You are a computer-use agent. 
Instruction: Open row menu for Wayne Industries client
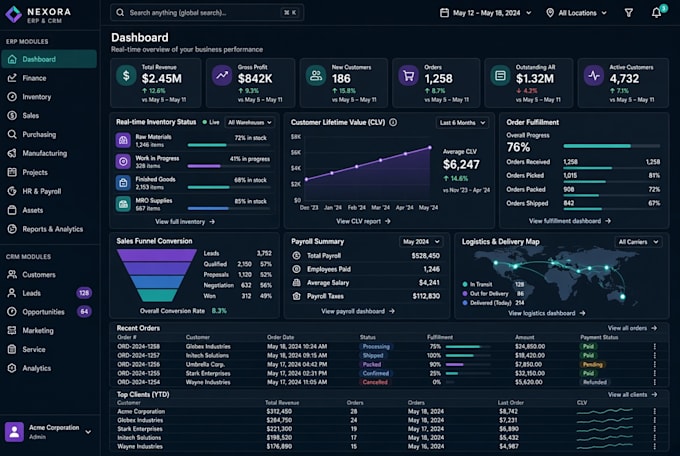tap(654, 446)
